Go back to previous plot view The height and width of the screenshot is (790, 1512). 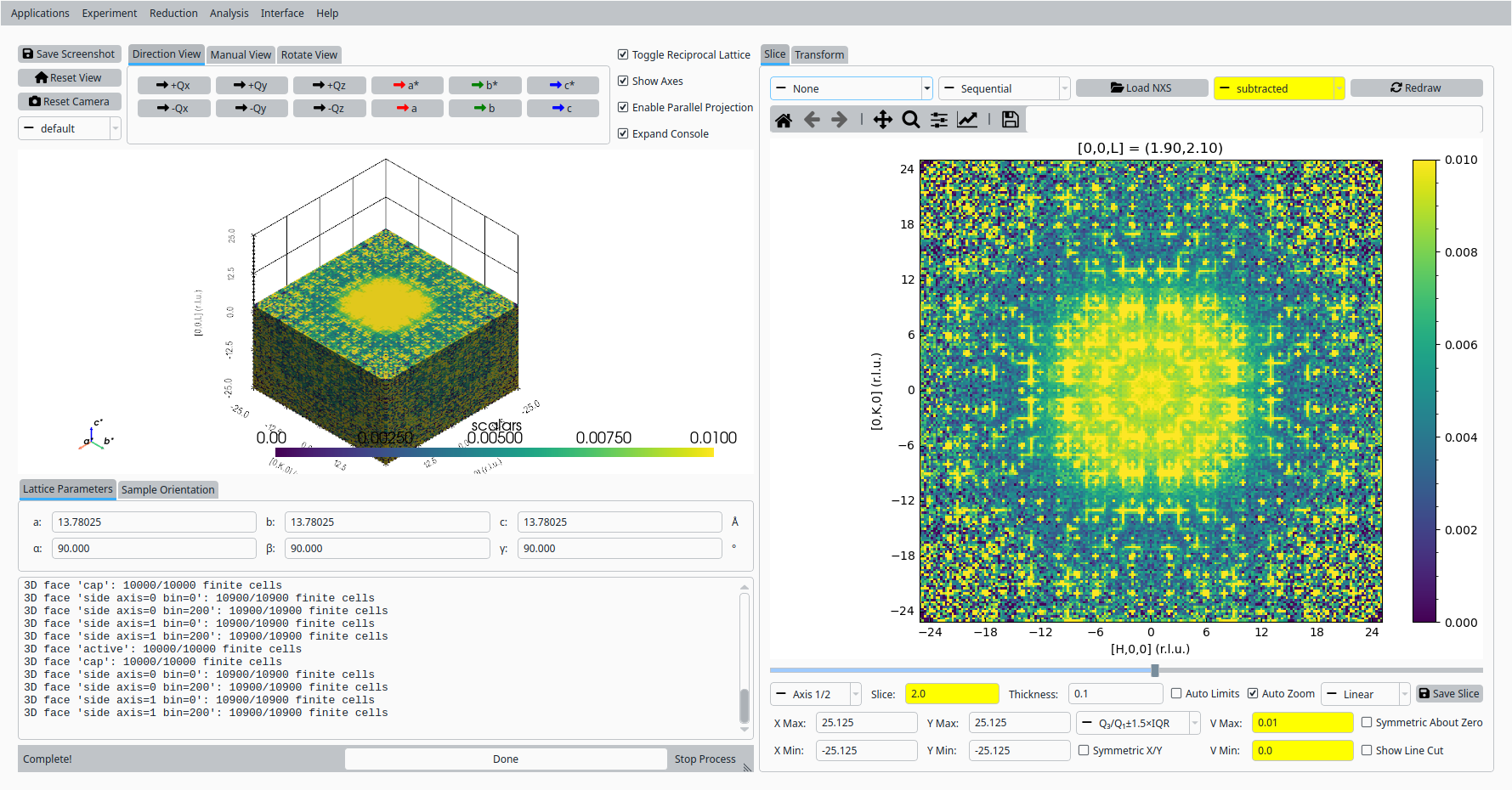pos(812,120)
